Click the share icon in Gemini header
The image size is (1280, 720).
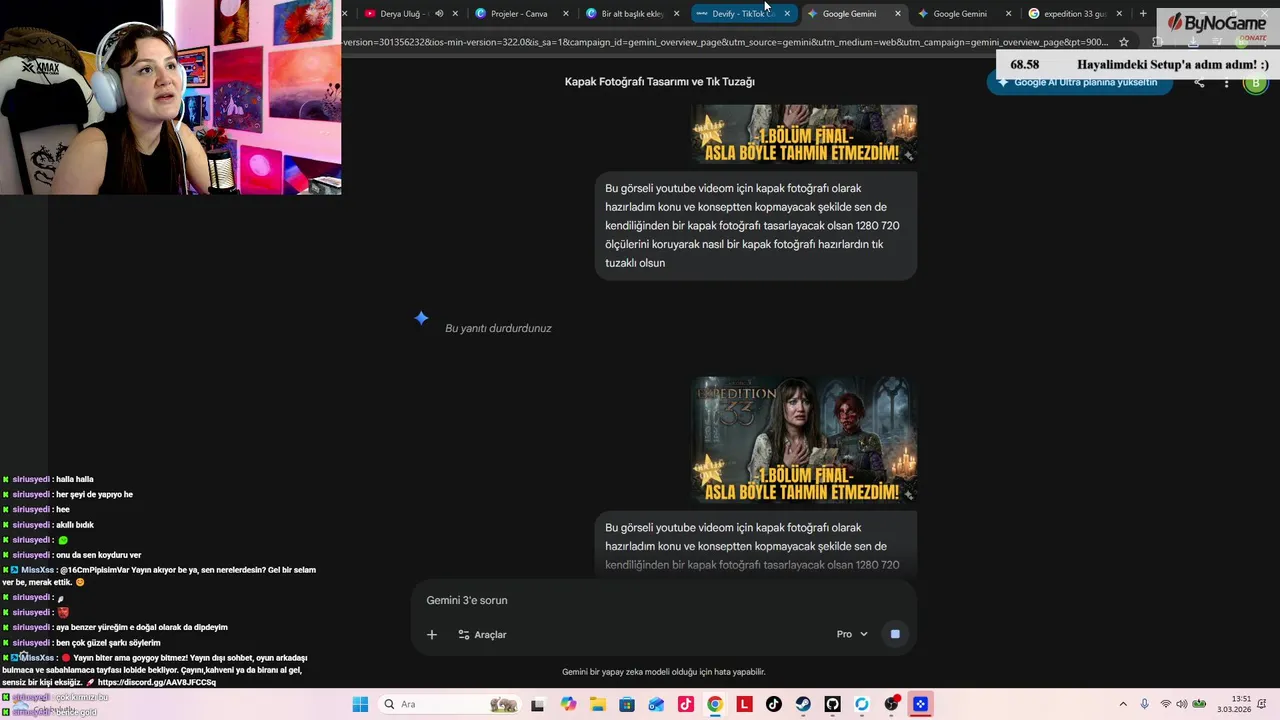coord(1199,83)
